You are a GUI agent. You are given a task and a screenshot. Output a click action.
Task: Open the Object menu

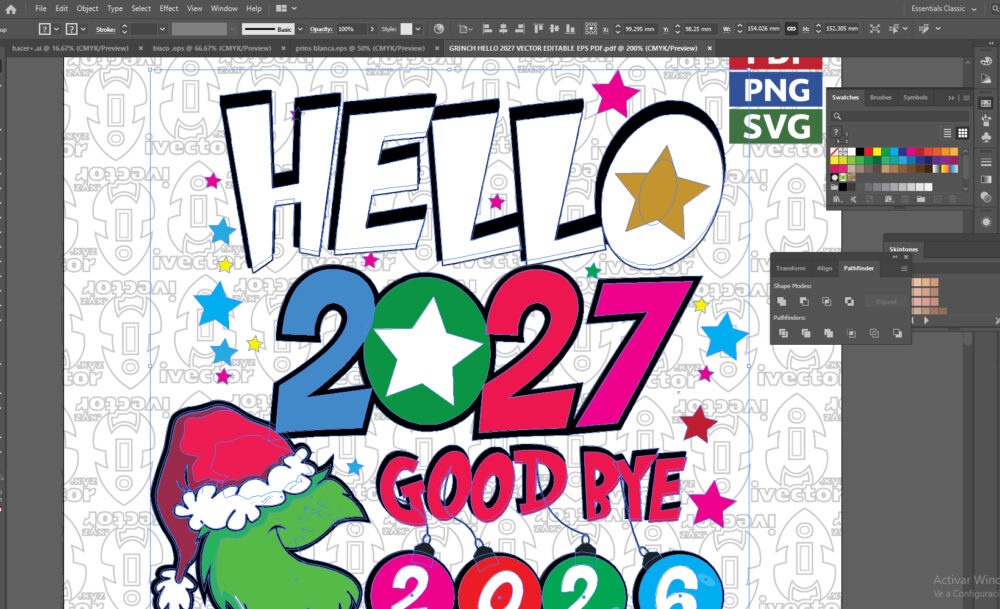coord(87,8)
